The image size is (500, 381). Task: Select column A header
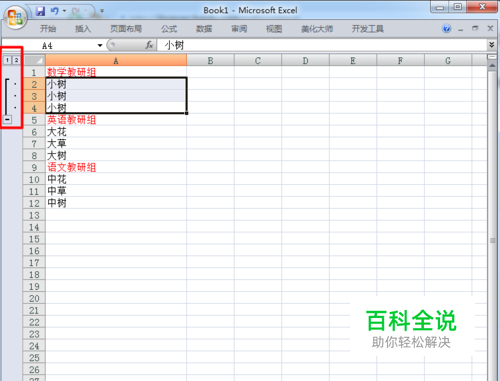[116, 61]
